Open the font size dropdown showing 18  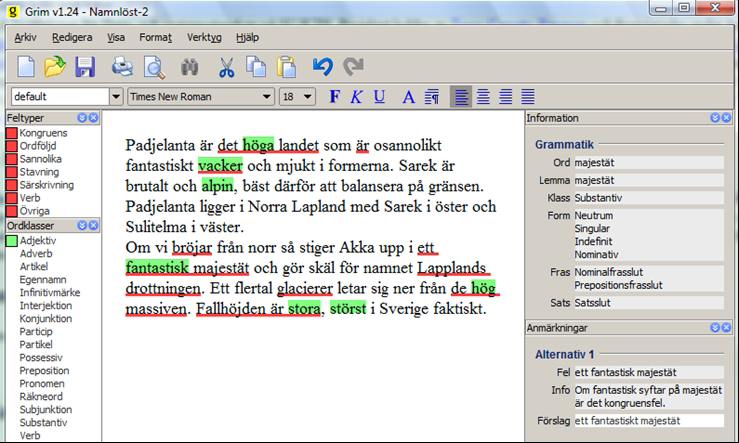(308, 97)
